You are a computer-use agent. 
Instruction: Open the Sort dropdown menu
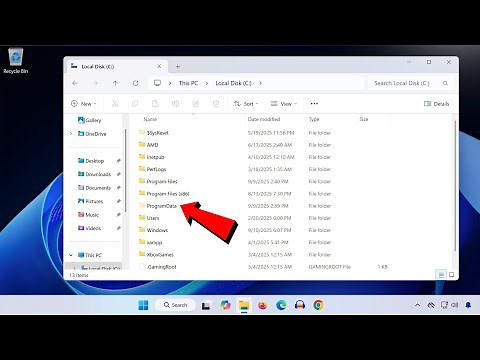tap(246, 104)
